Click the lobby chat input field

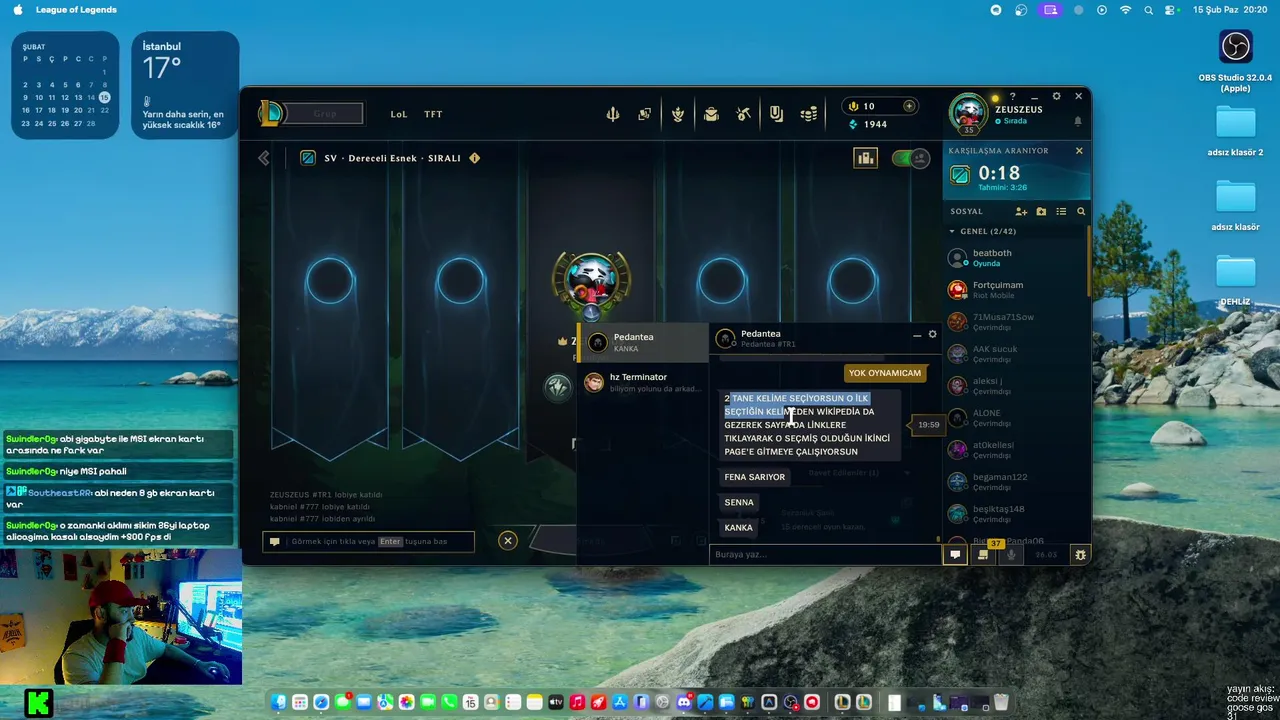369,541
